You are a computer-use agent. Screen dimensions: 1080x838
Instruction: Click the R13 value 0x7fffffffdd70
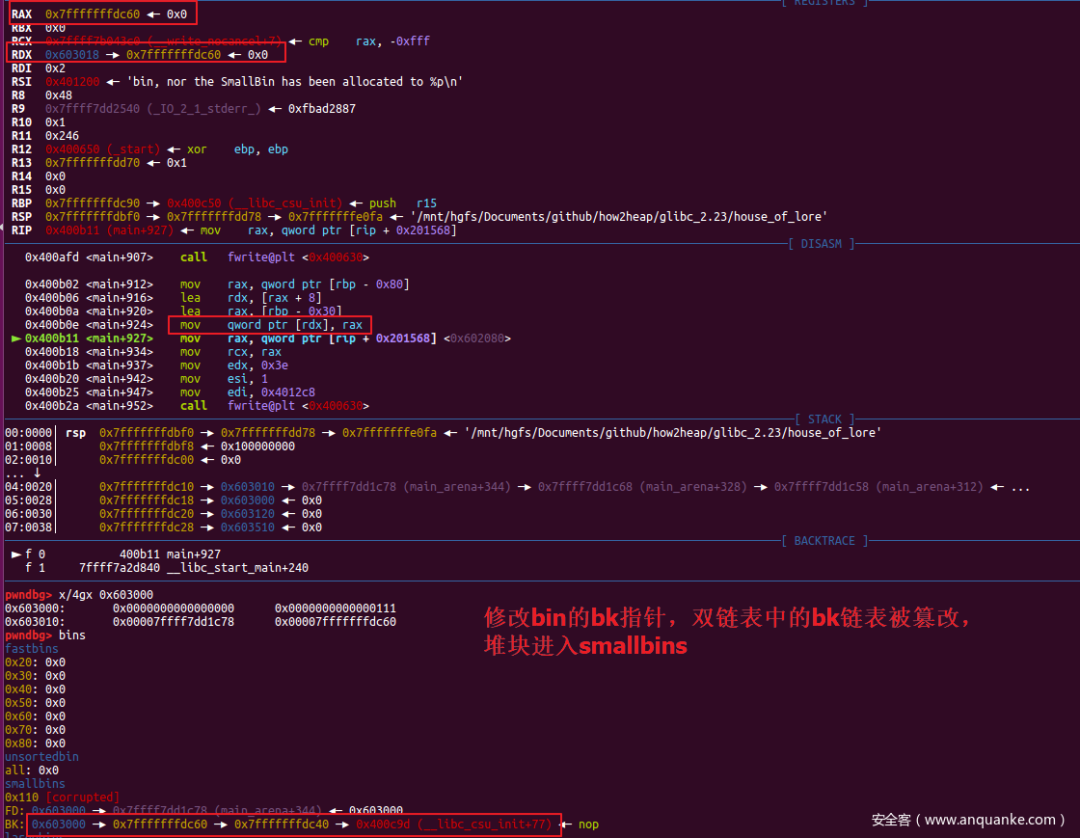coord(92,163)
